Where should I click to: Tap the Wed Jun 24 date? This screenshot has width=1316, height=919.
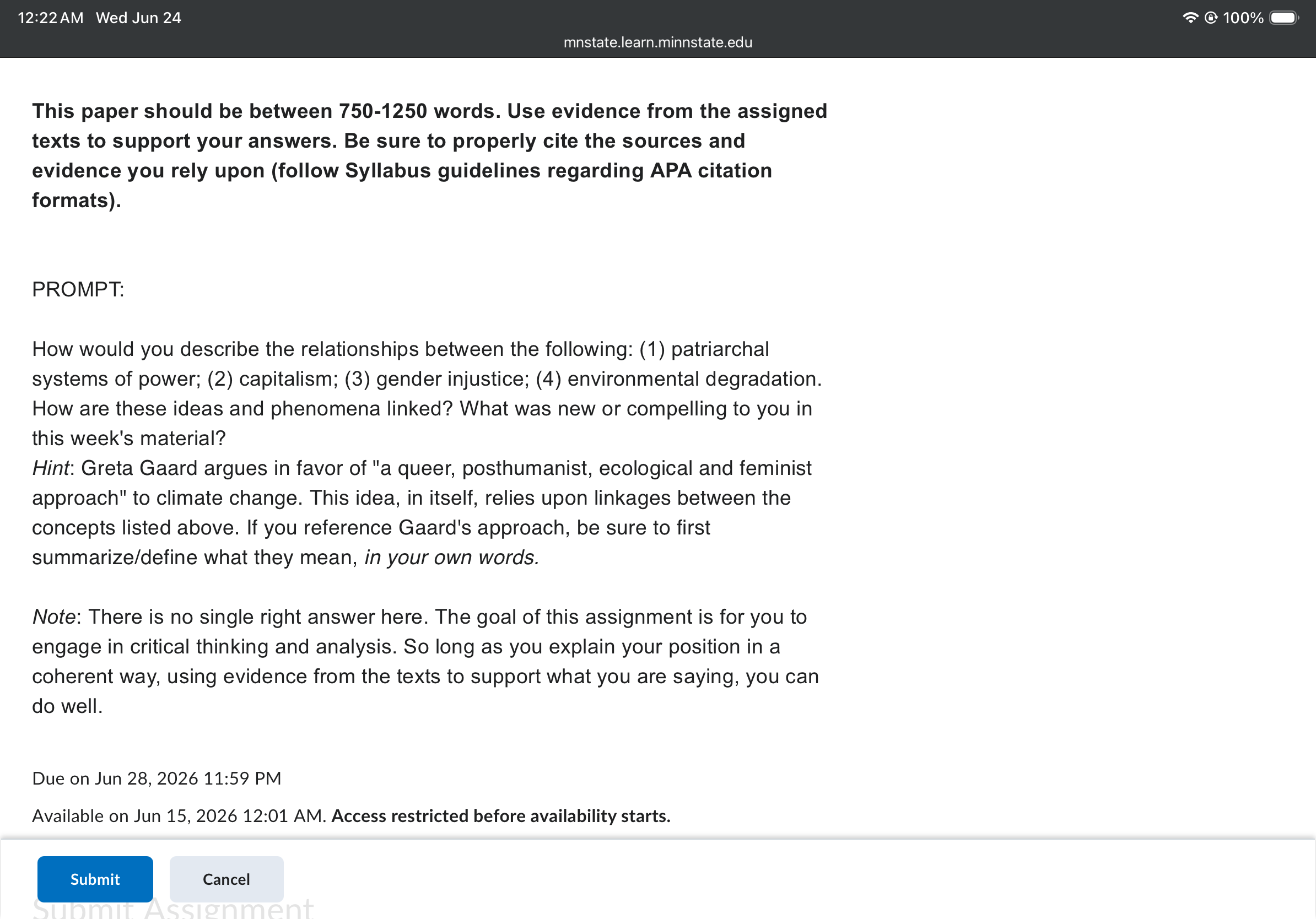138,18
